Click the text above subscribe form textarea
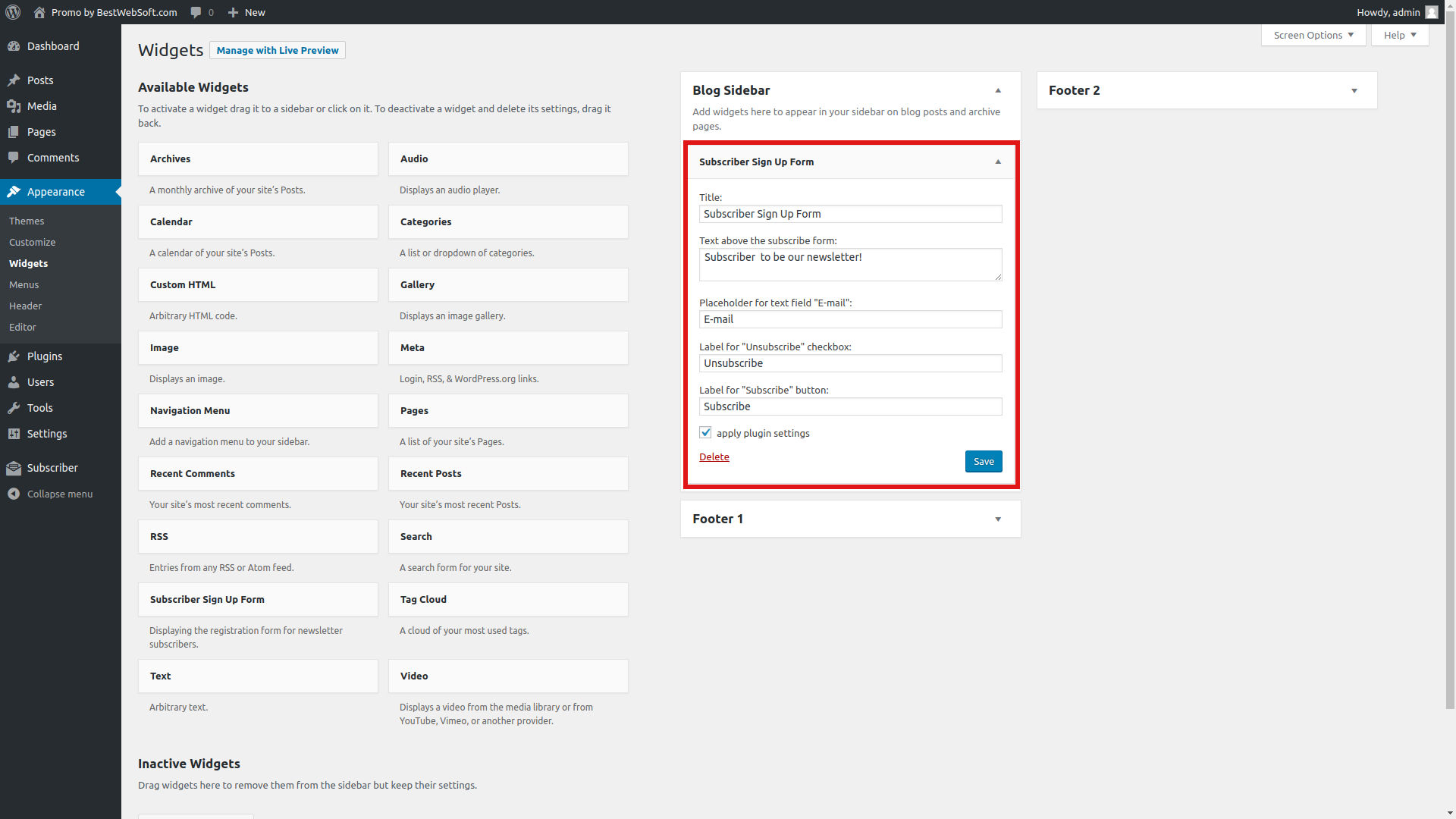The width and height of the screenshot is (1456, 819). pyautogui.click(x=850, y=265)
